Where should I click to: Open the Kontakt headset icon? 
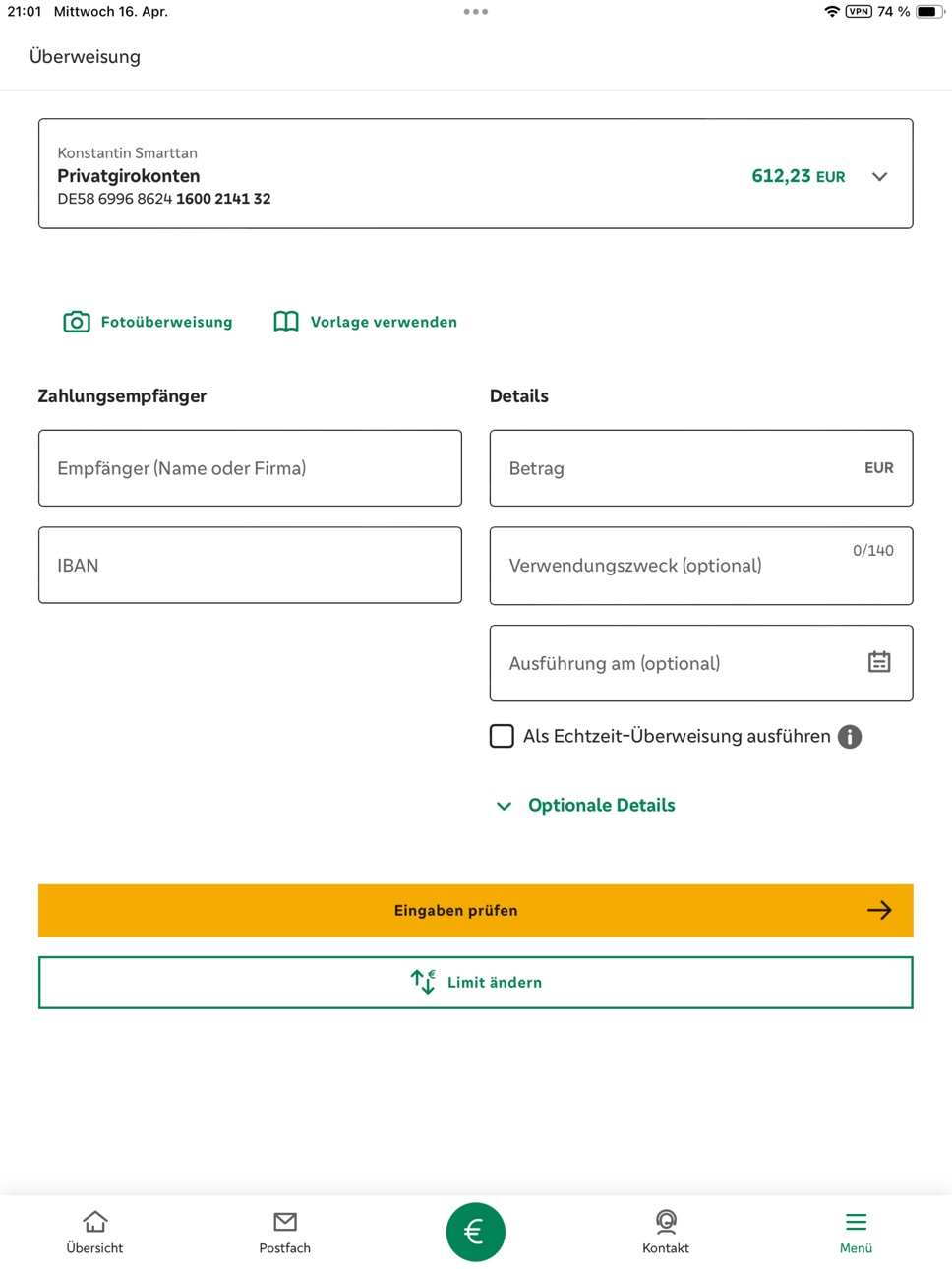tap(666, 1222)
